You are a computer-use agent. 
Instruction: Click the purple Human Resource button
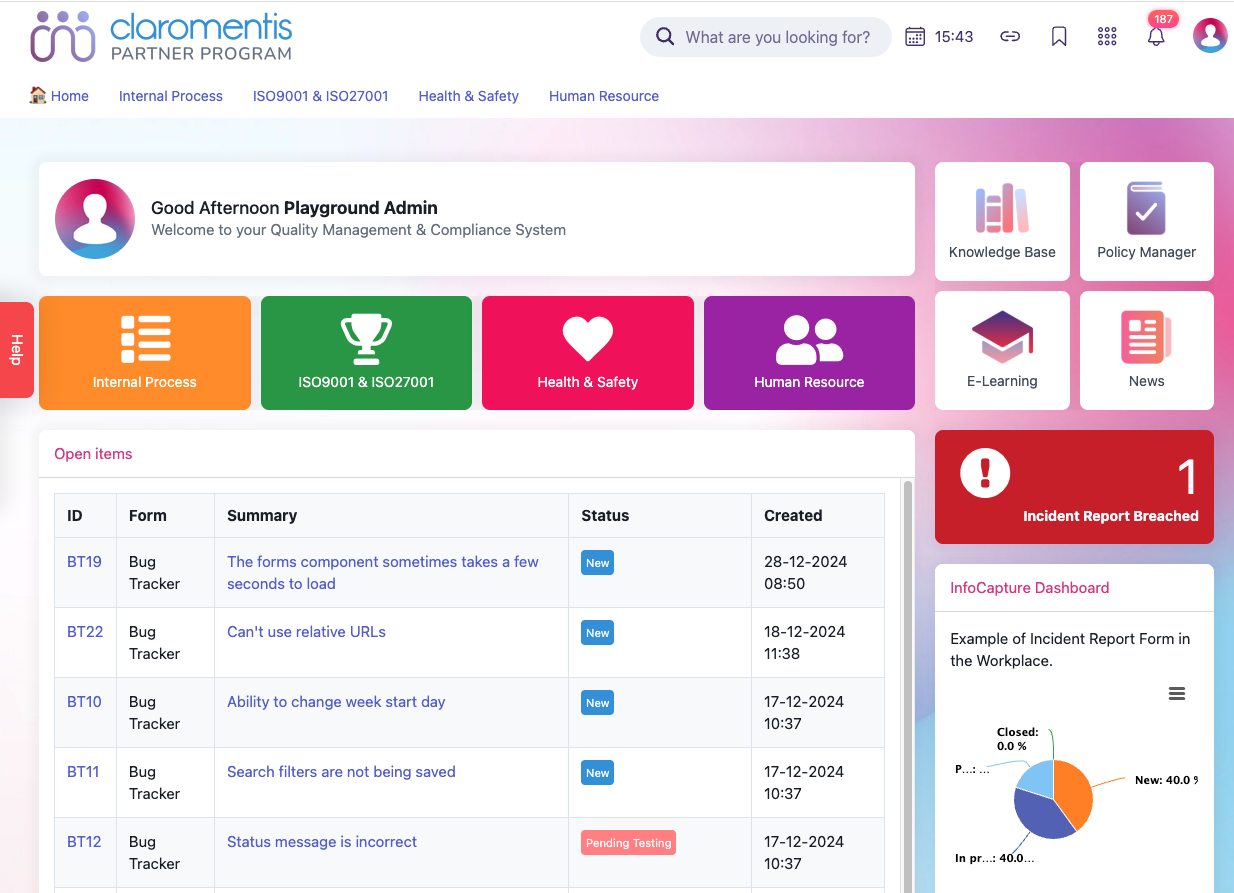tap(809, 353)
